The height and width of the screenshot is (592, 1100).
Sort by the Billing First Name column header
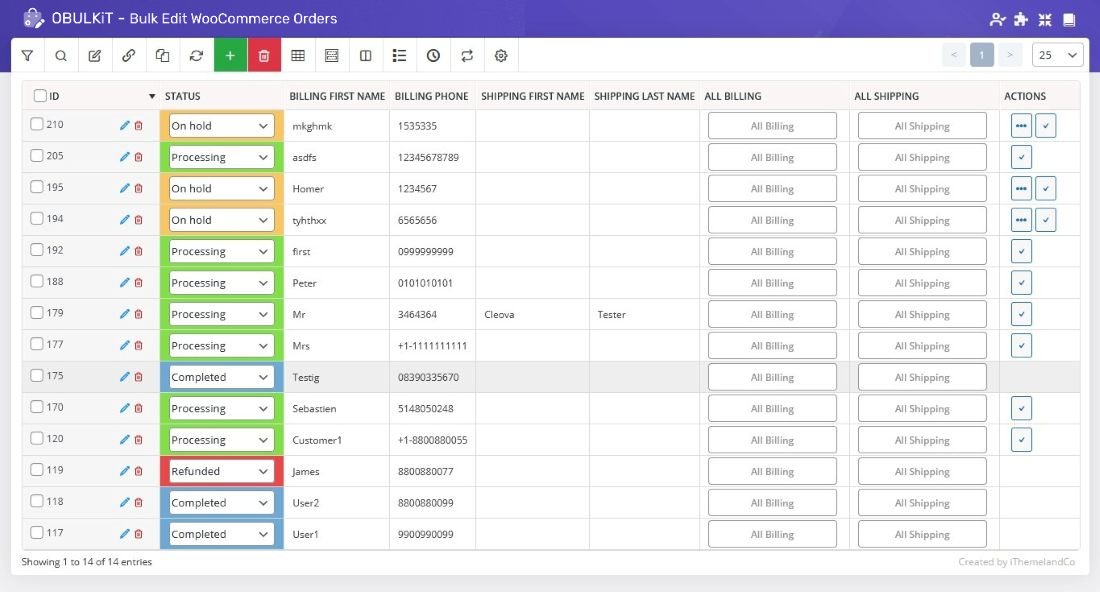(337, 97)
